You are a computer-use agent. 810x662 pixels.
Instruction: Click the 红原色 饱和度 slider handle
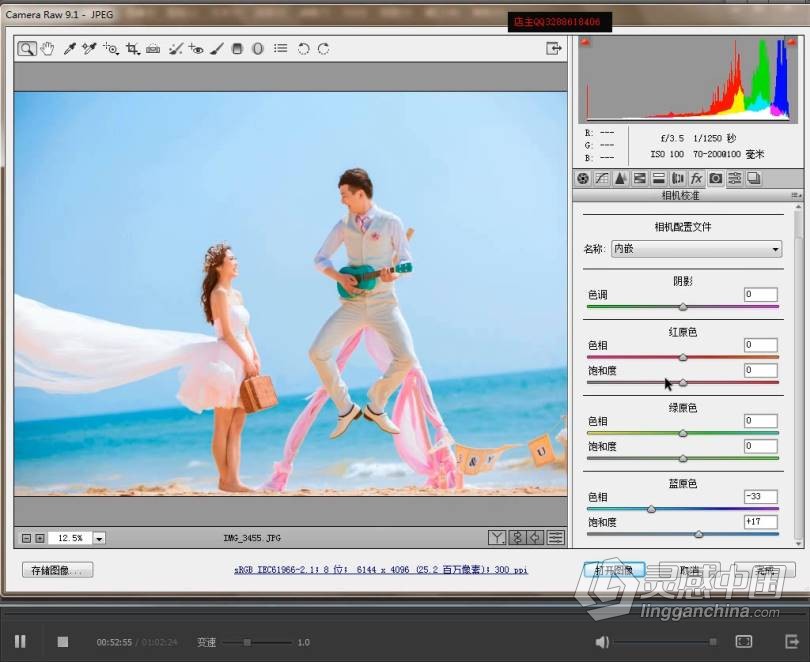[683, 383]
